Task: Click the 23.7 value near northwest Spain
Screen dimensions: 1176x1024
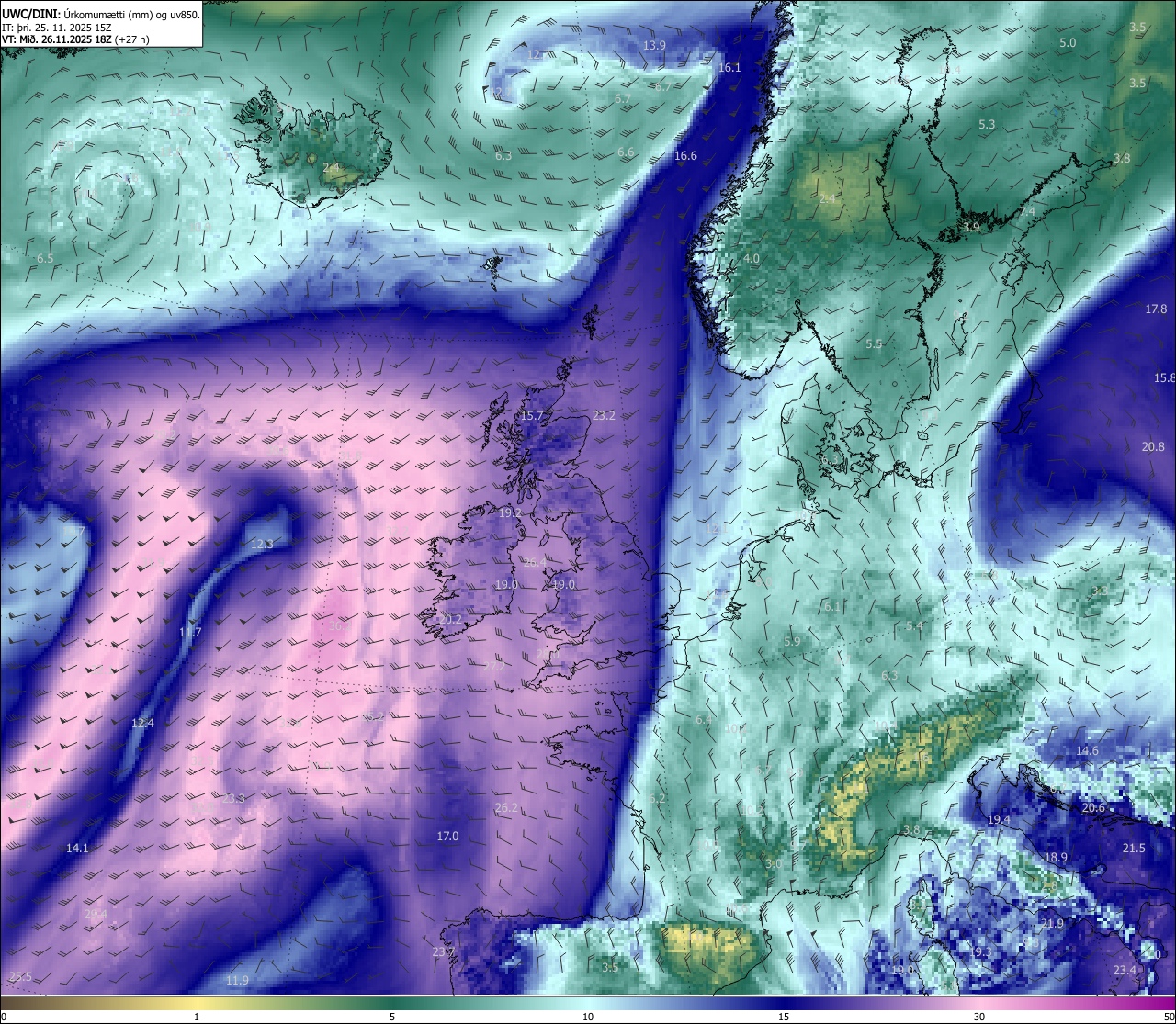Action: [x=444, y=952]
